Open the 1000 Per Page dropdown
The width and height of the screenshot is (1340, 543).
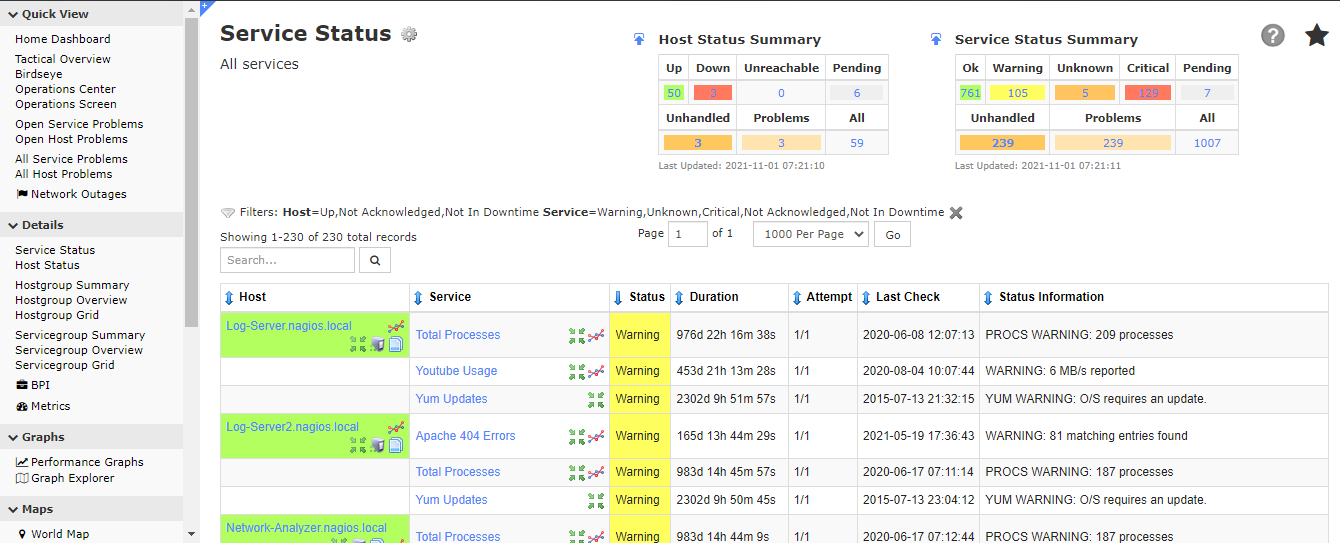(x=810, y=234)
